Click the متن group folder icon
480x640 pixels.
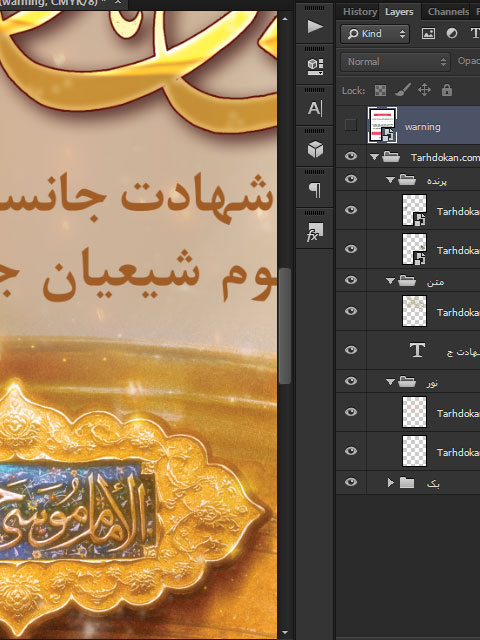407,281
